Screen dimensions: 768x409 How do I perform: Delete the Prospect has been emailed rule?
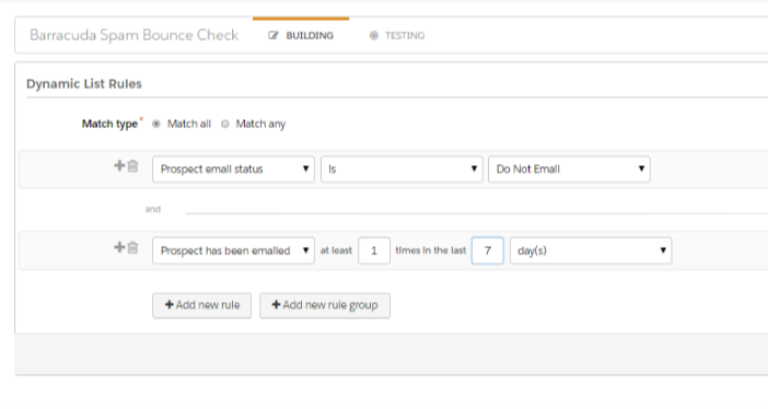tap(132, 249)
